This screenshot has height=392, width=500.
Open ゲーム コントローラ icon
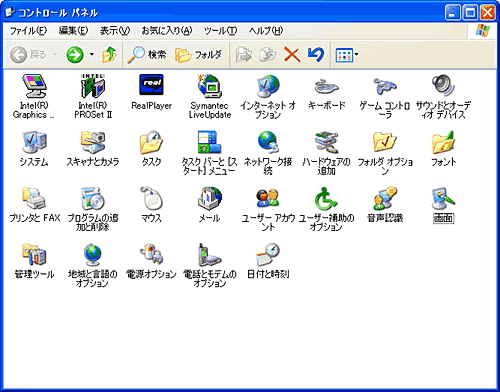tap(385, 86)
